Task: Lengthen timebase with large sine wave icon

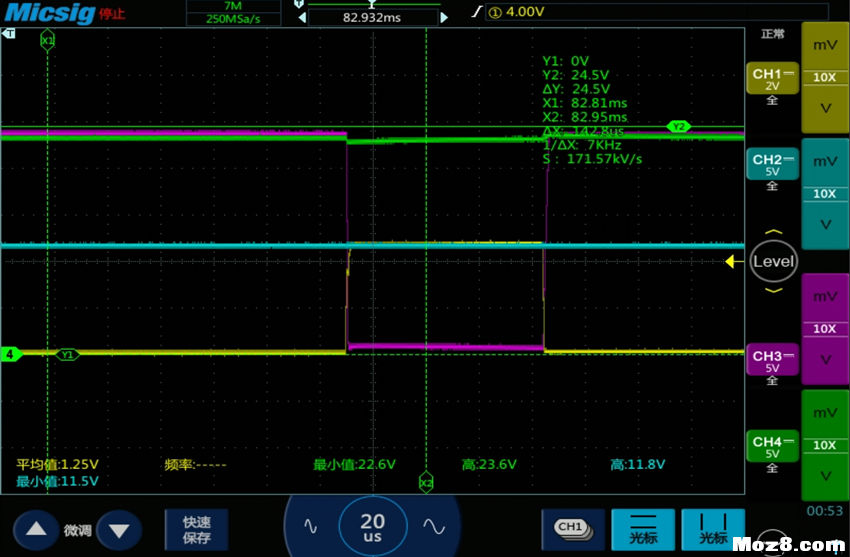Action: click(x=434, y=526)
